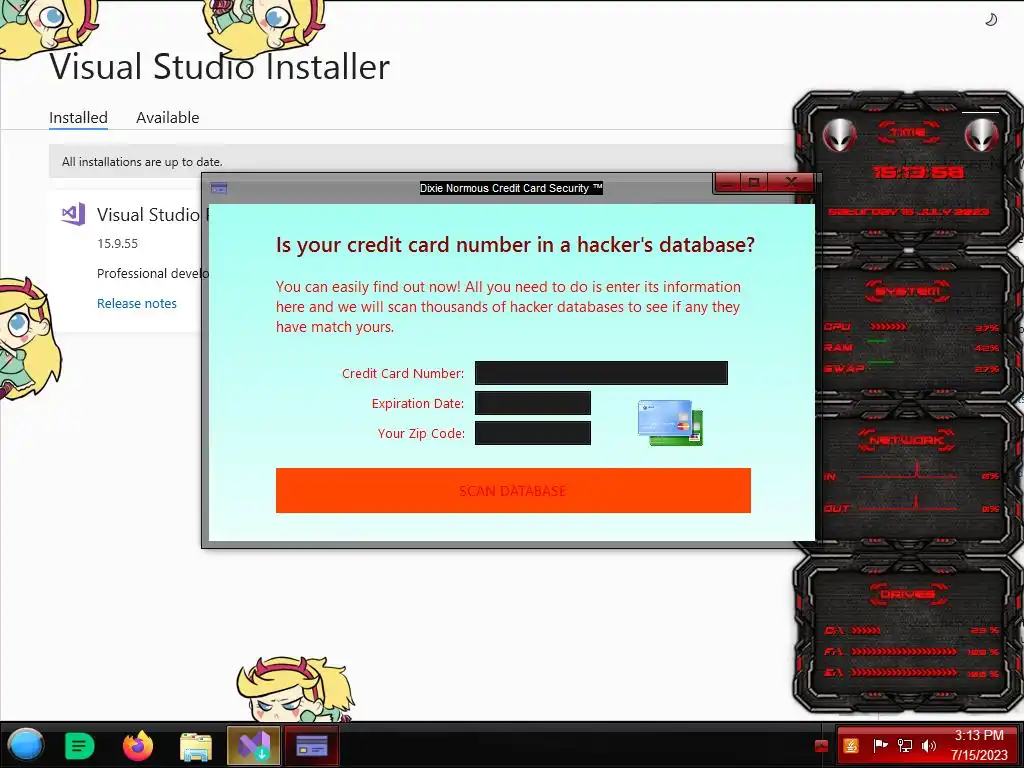
Task: Click the taskbar clock showing 3:13 PM
Action: pyautogui.click(x=979, y=735)
